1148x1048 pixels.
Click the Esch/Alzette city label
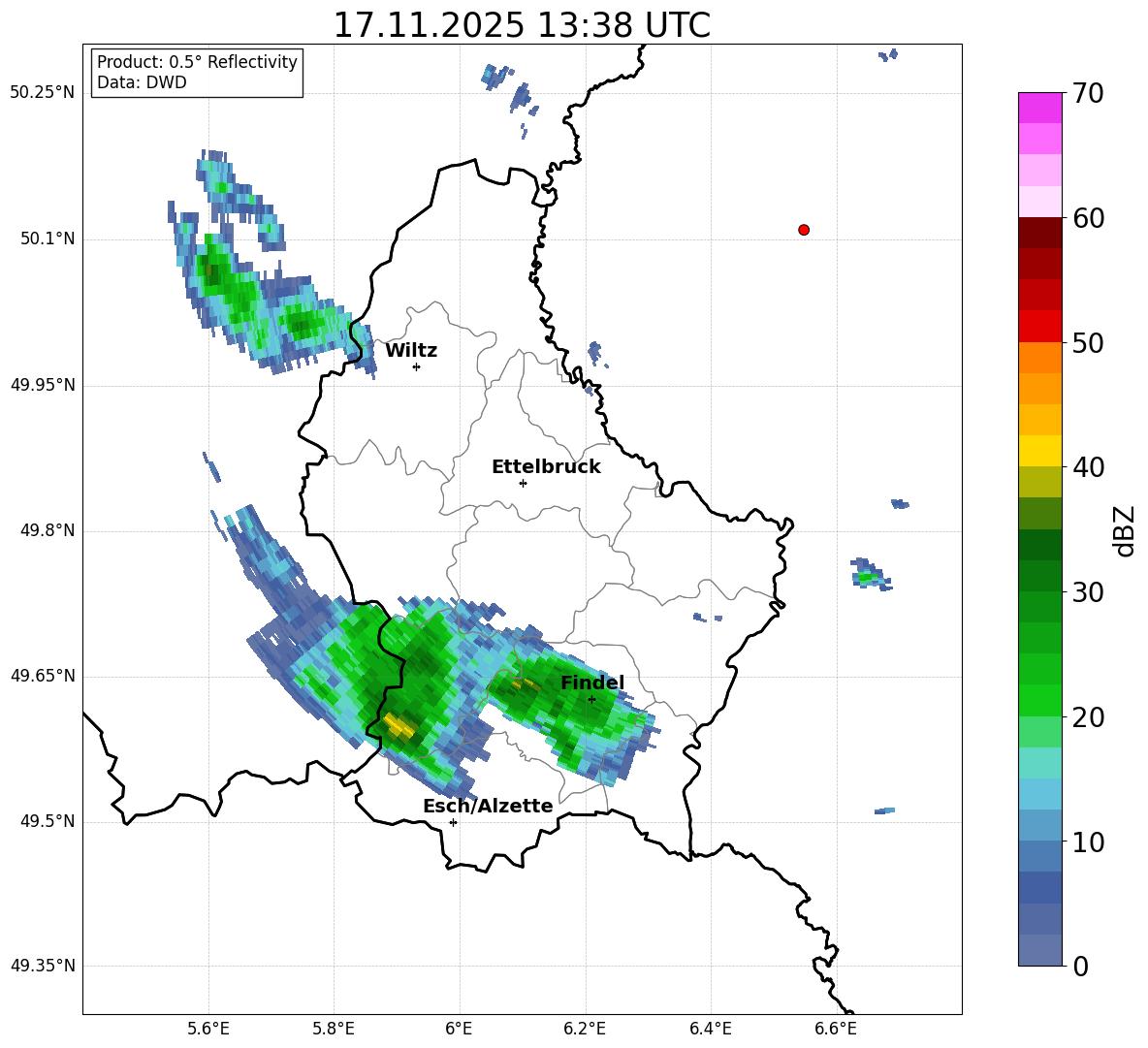(x=488, y=806)
